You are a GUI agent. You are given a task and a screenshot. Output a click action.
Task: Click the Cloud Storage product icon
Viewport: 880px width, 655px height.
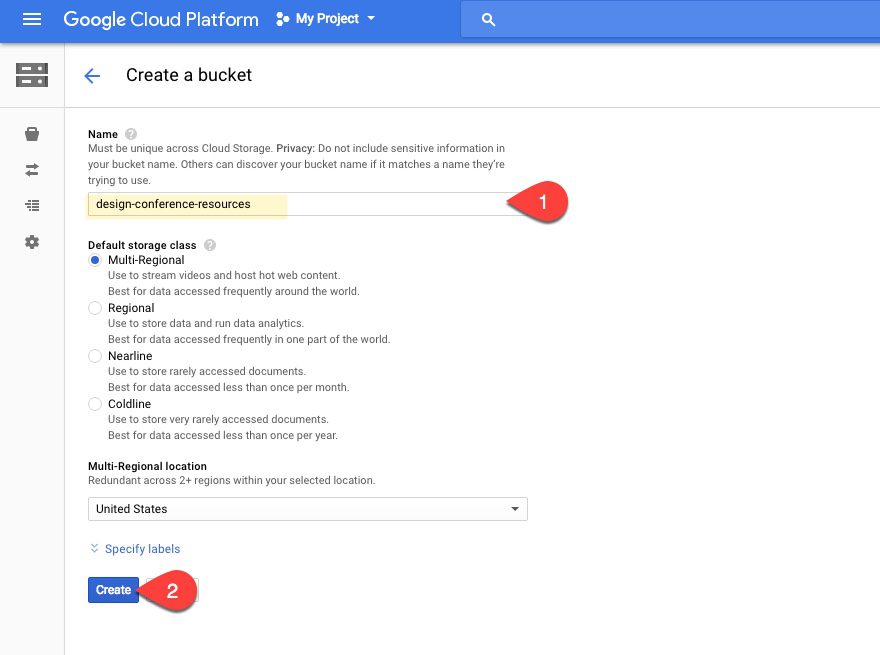tap(32, 75)
